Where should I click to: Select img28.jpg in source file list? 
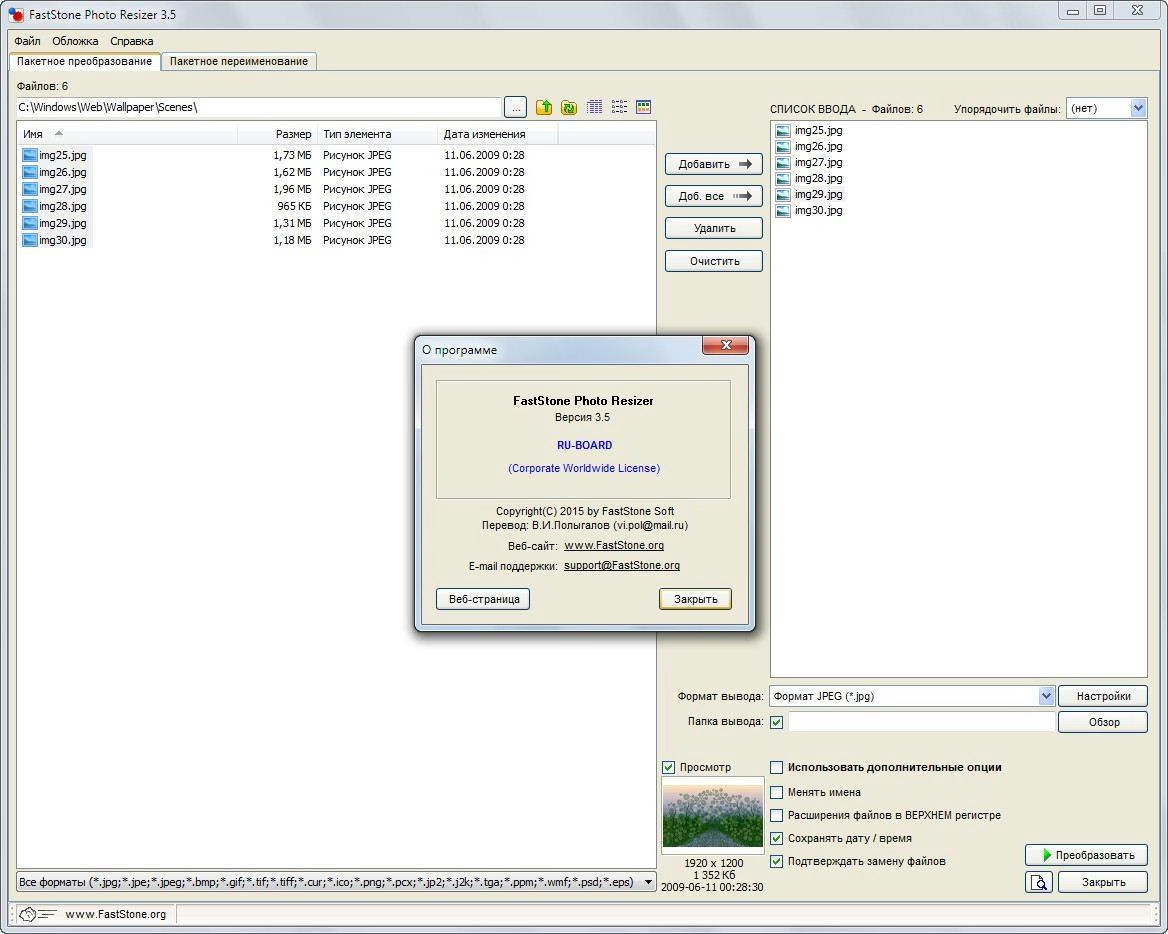point(63,206)
